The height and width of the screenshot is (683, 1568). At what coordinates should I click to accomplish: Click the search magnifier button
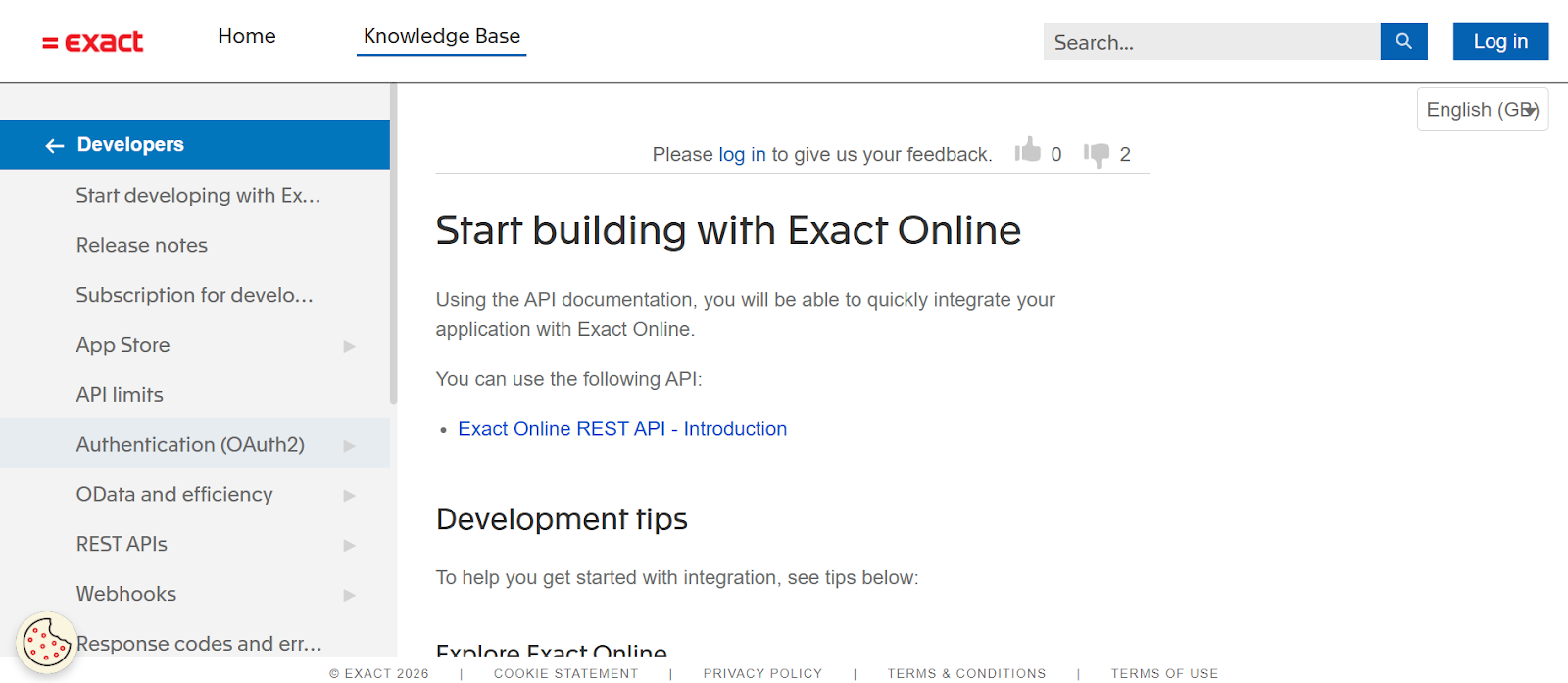click(x=1403, y=41)
